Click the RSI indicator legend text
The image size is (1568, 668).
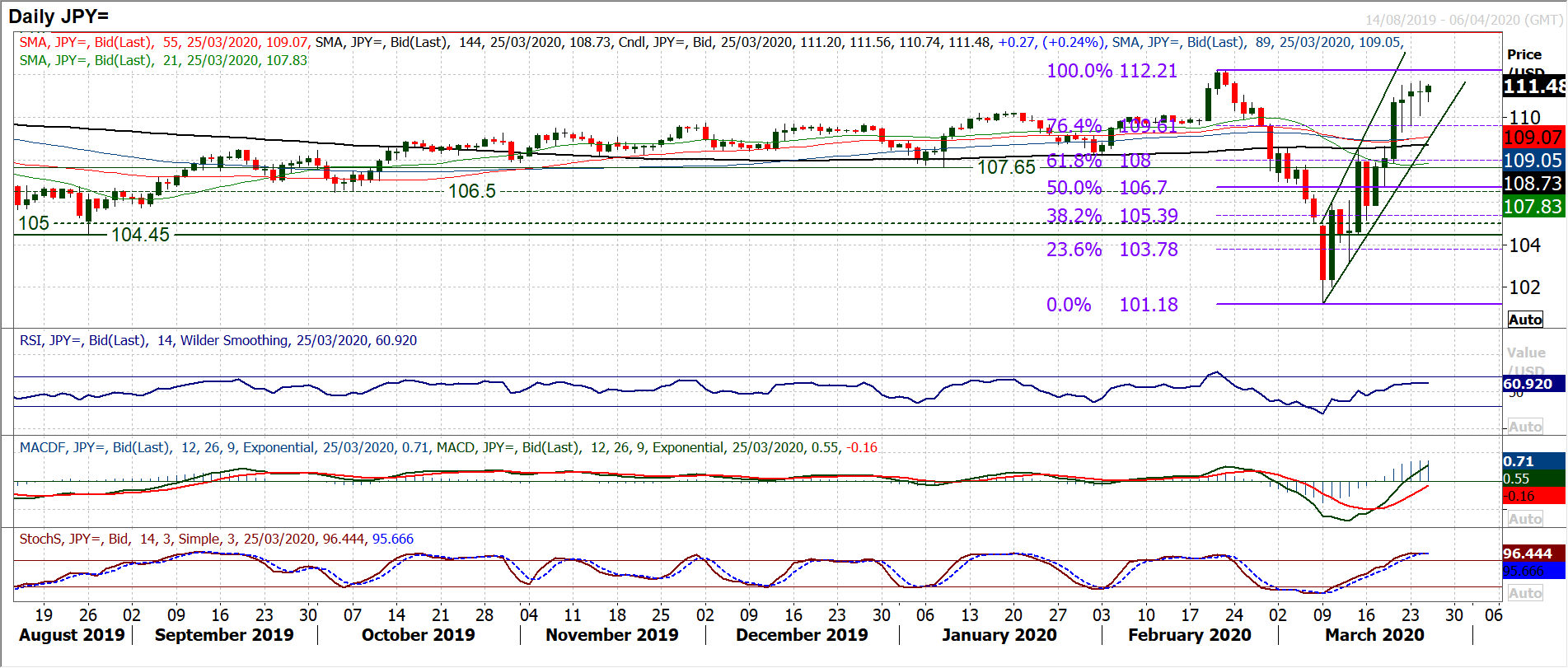click(218, 340)
